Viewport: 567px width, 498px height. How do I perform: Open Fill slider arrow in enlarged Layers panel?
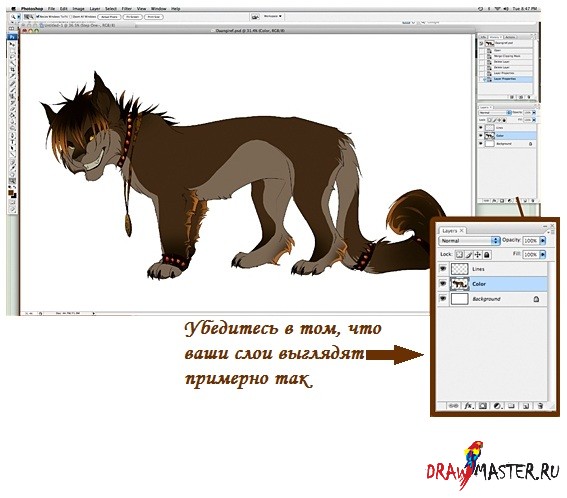[542, 255]
